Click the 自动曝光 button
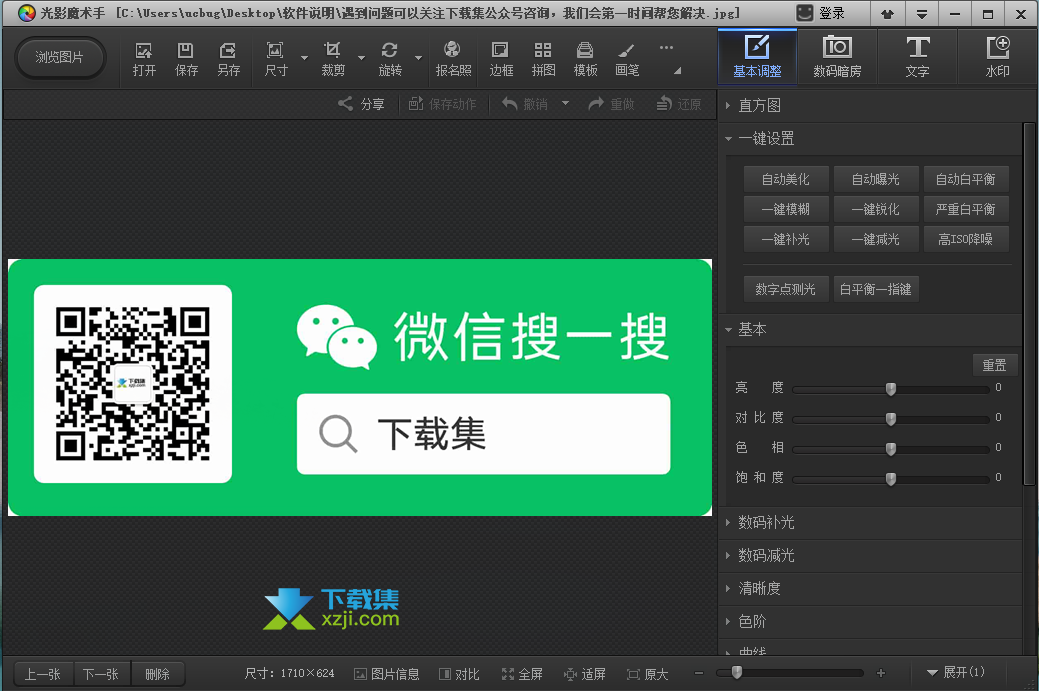 point(876,179)
